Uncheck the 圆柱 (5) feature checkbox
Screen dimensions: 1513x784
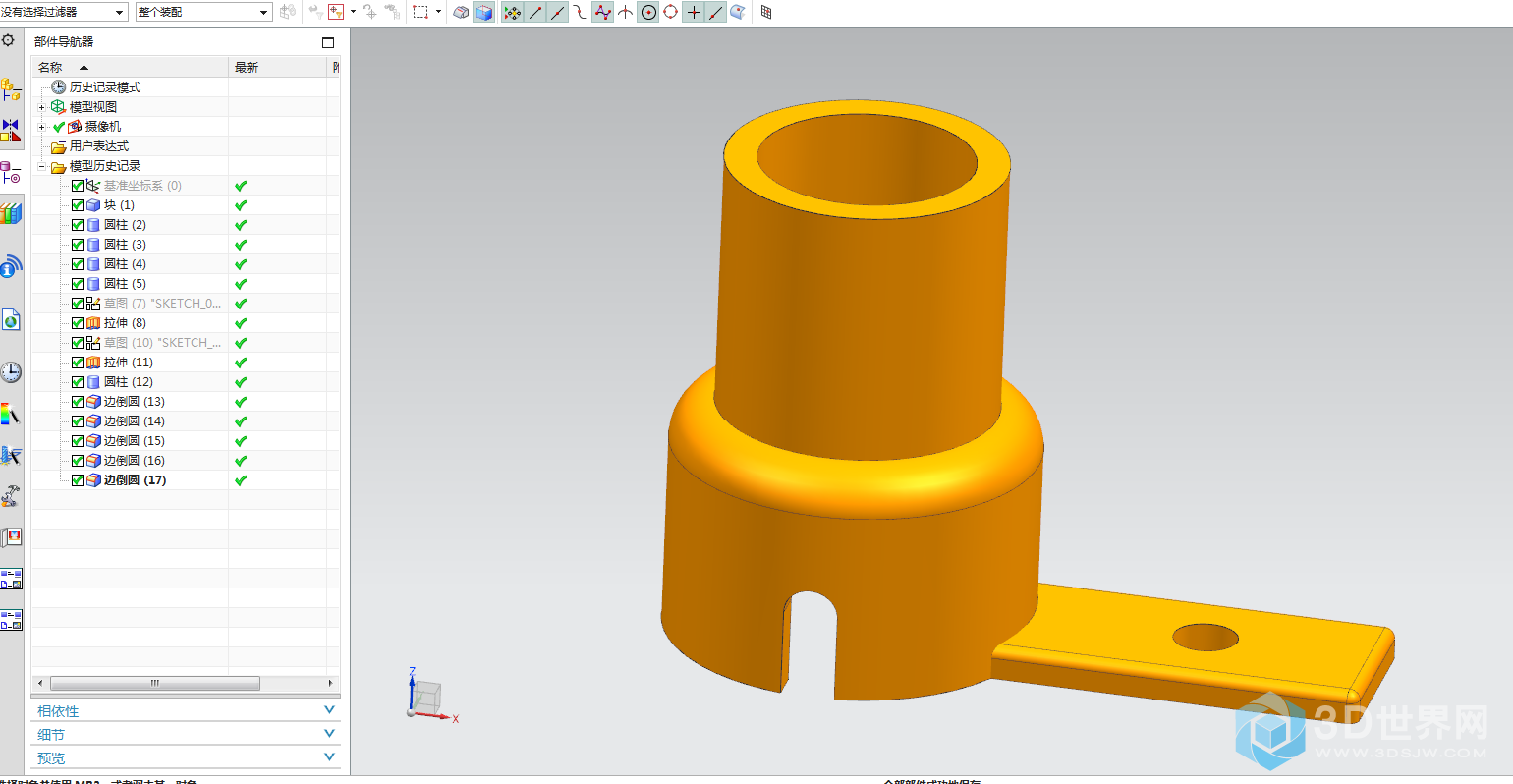tap(78, 284)
